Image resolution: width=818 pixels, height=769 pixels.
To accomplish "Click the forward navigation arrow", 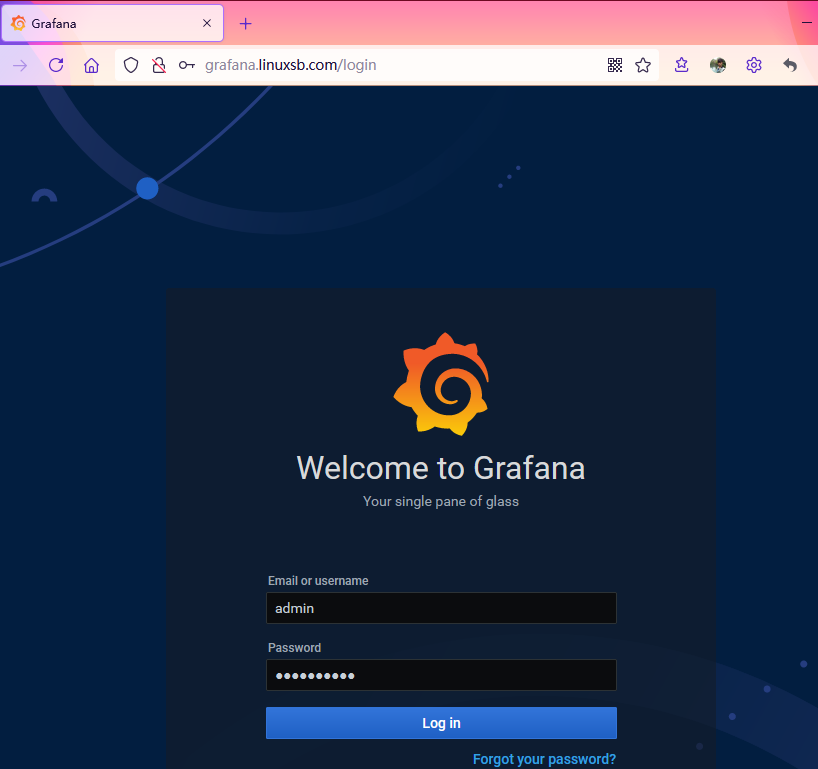I will pos(20,65).
